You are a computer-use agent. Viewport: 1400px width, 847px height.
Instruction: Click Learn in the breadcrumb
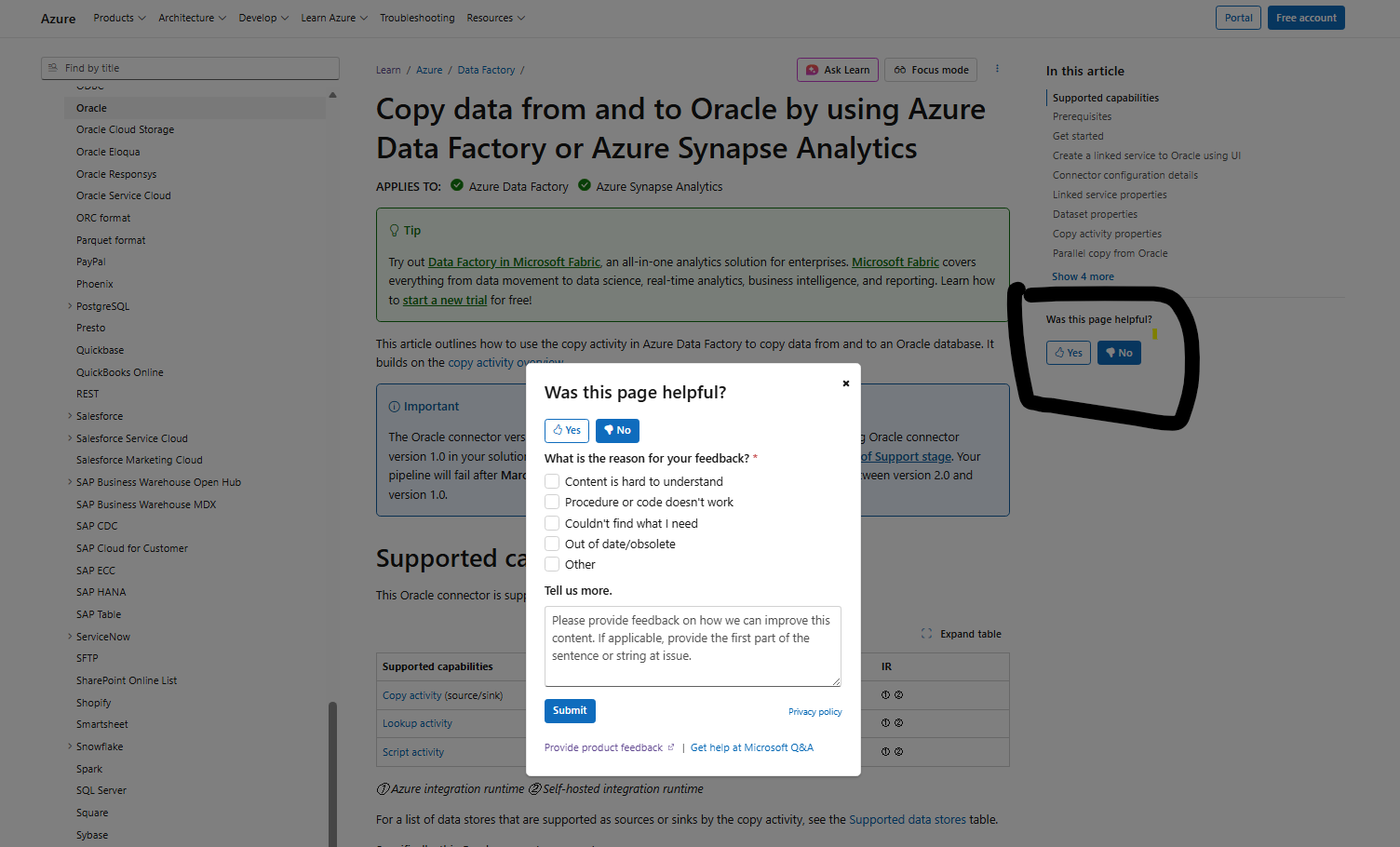pyautogui.click(x=388, y=70)
